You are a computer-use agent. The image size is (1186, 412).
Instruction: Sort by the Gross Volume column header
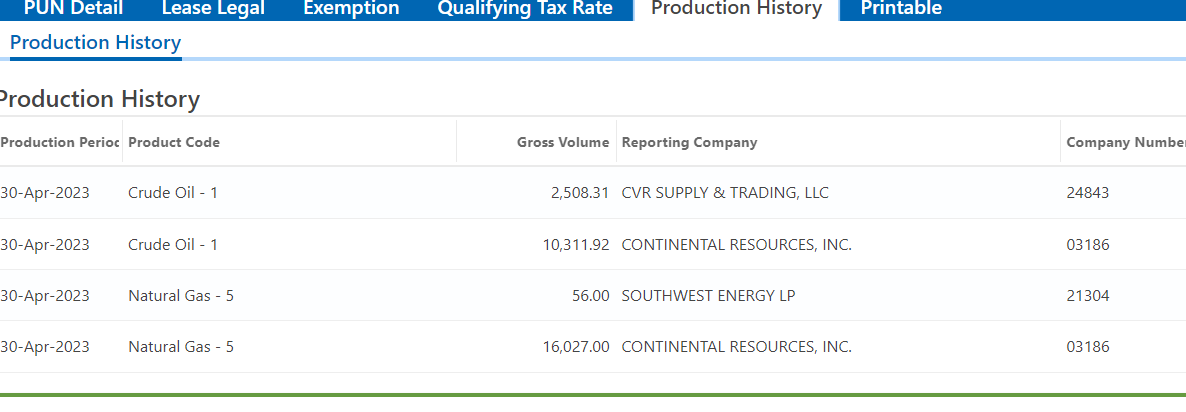(563, 142)
